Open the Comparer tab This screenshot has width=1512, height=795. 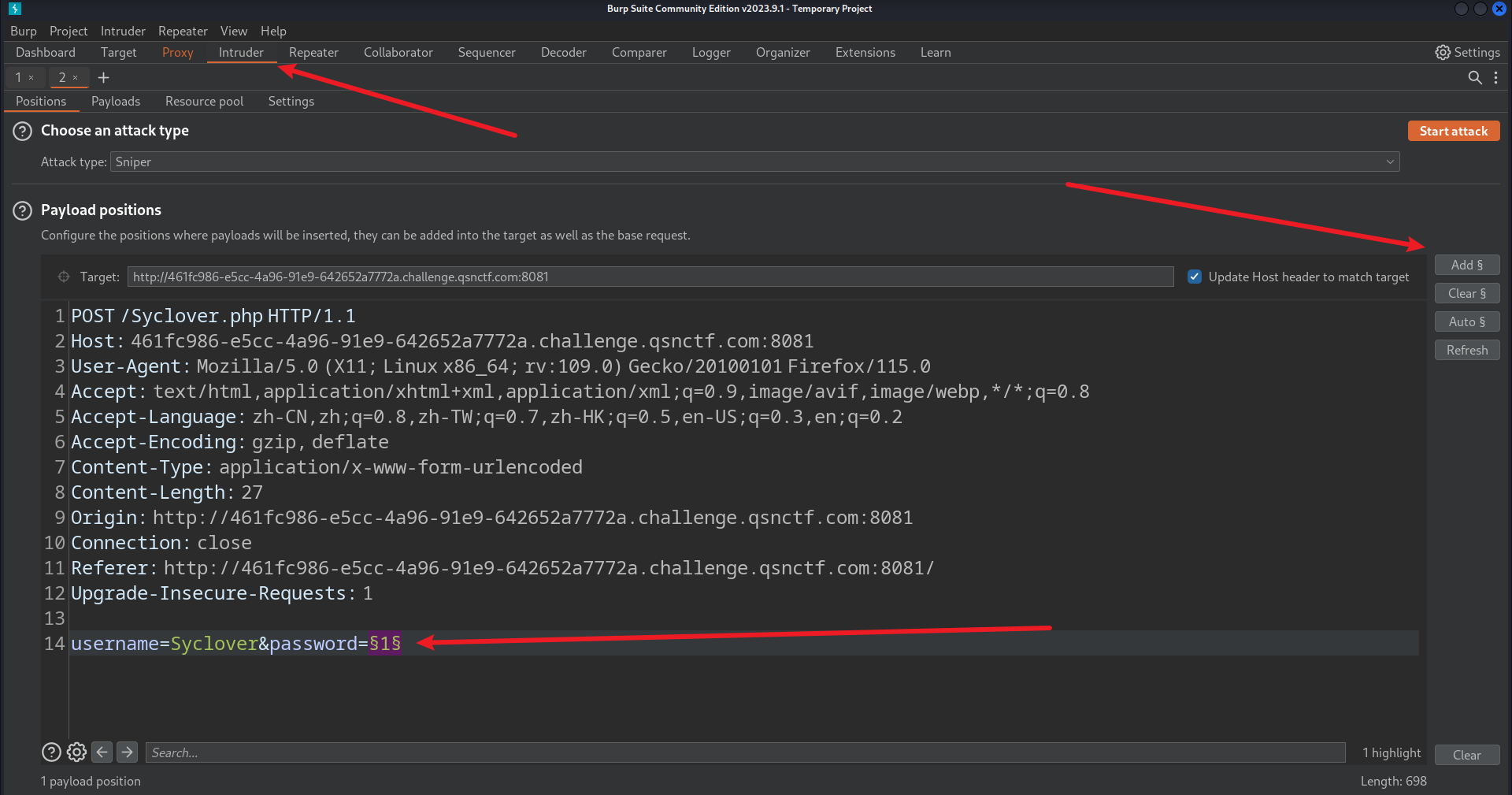coord(639,52)
